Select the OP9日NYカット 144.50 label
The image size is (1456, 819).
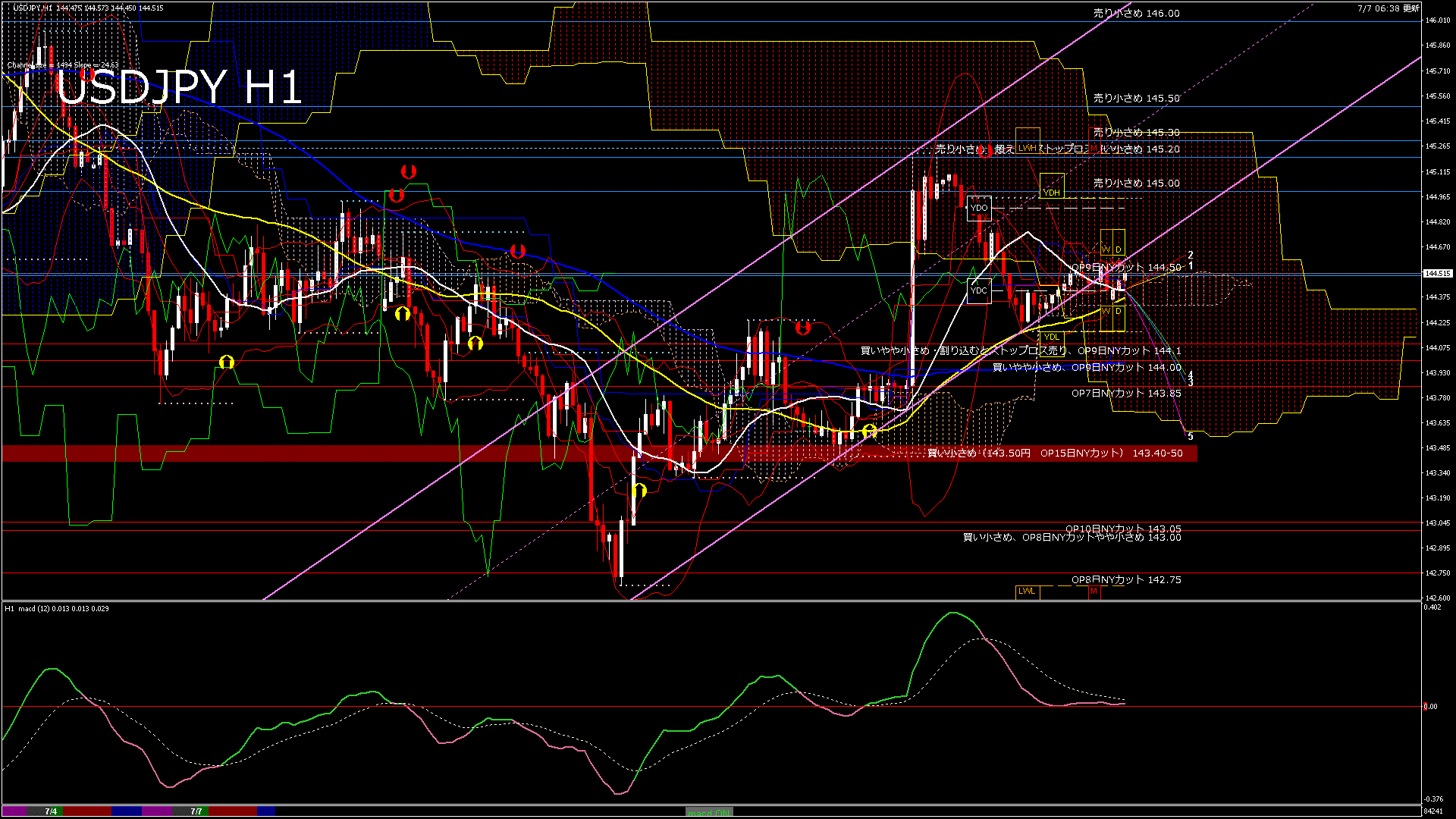point(1126,267)
